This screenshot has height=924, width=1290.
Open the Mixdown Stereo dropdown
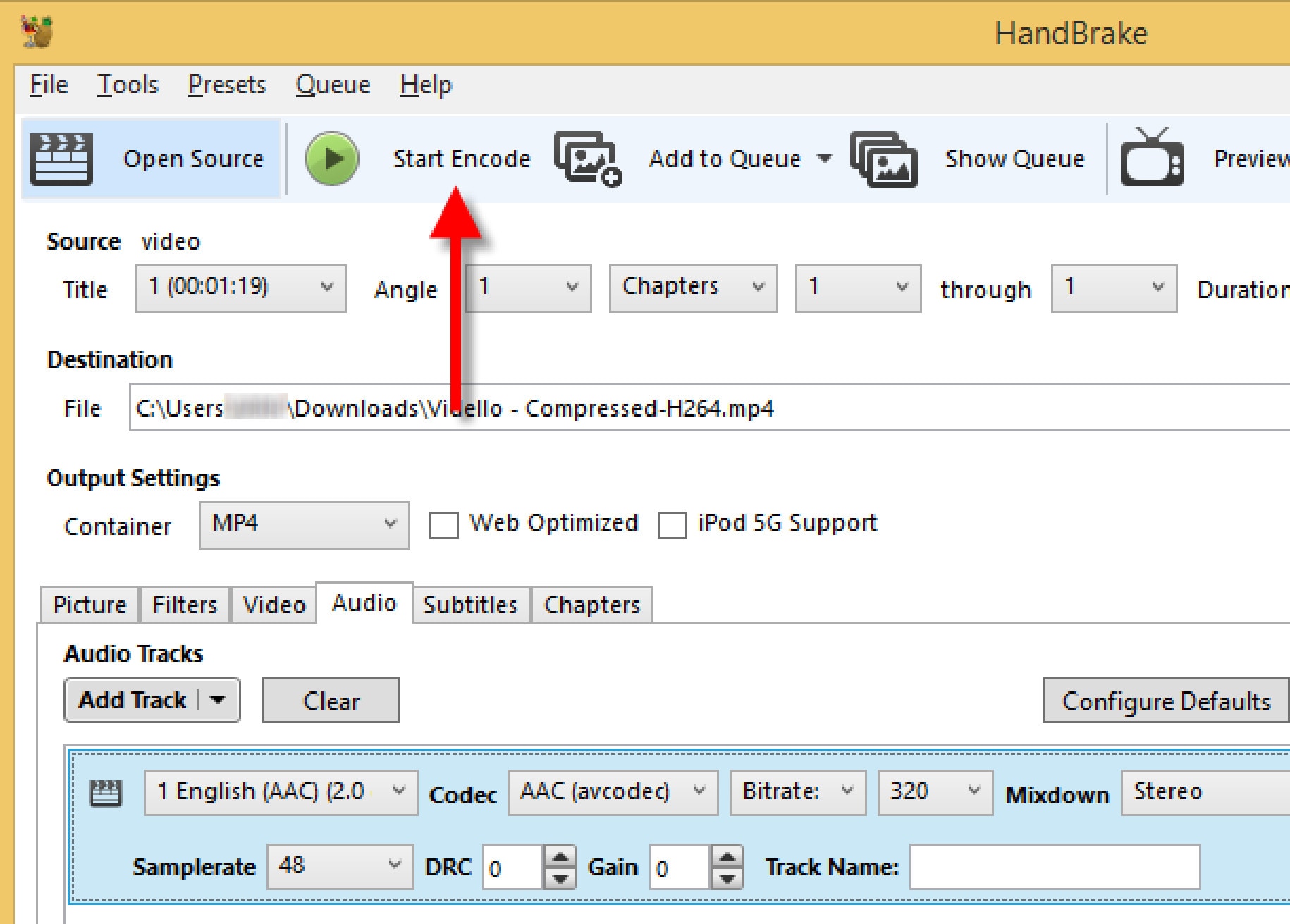pos(1205,793)
